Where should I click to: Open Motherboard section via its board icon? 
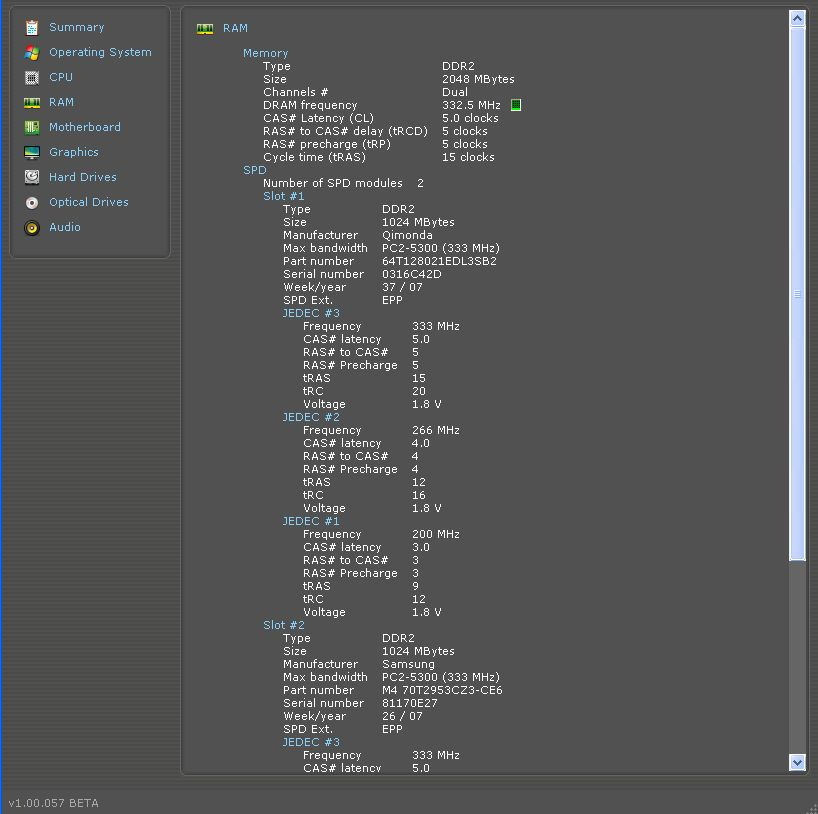coord(32,127)
